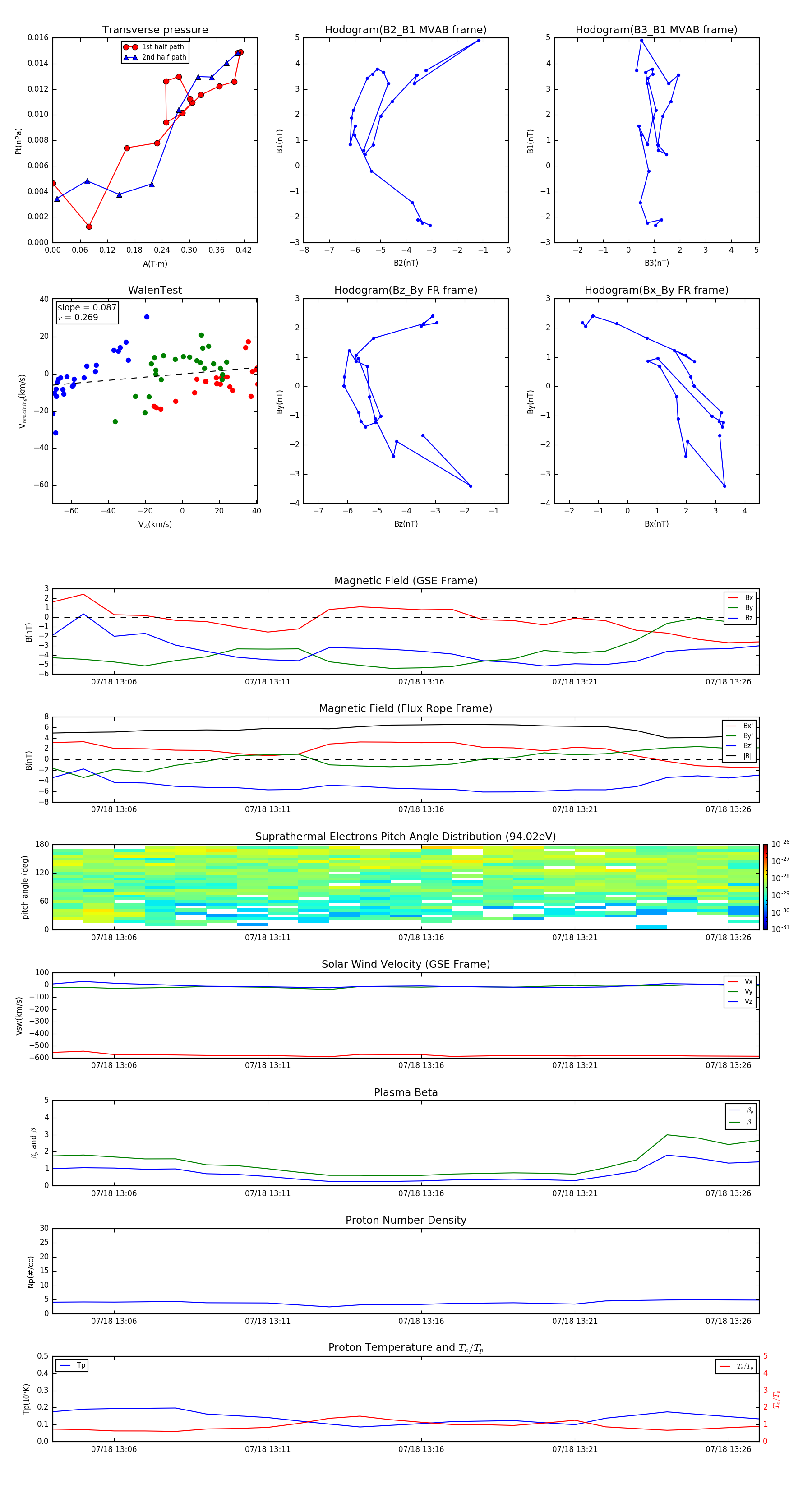
Task: Click the 'Magnetic Field (GSE Frame)' title
Action: coord(406,581)
